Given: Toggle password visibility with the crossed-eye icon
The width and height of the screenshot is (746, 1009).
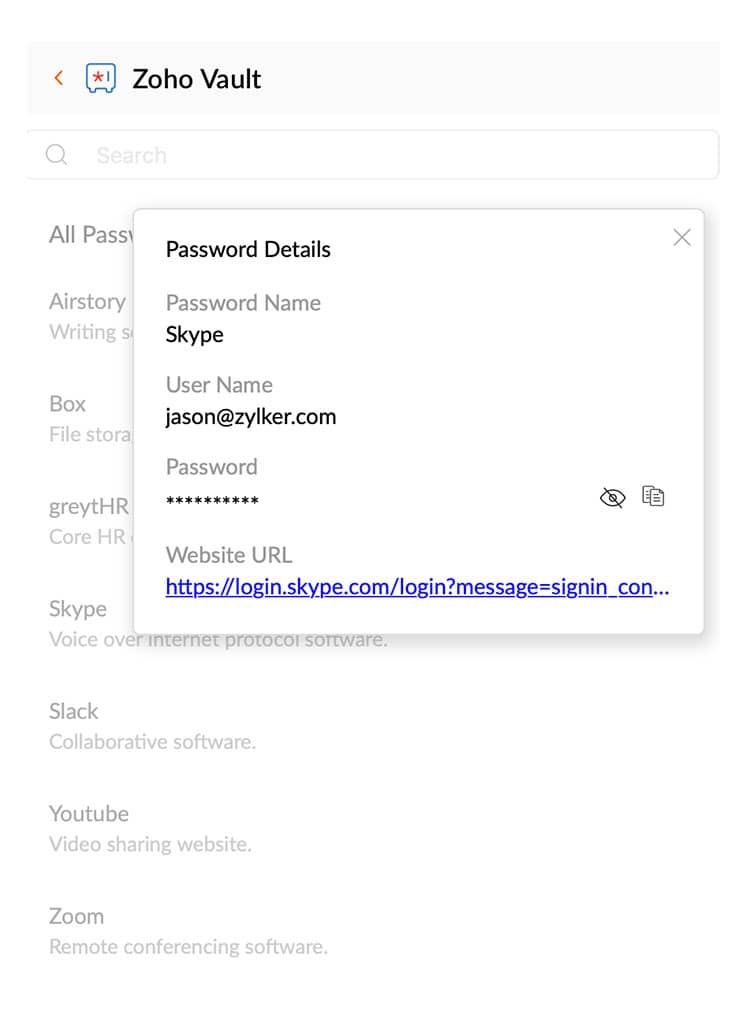Looking at the screenshot, I should click(613, 496).
